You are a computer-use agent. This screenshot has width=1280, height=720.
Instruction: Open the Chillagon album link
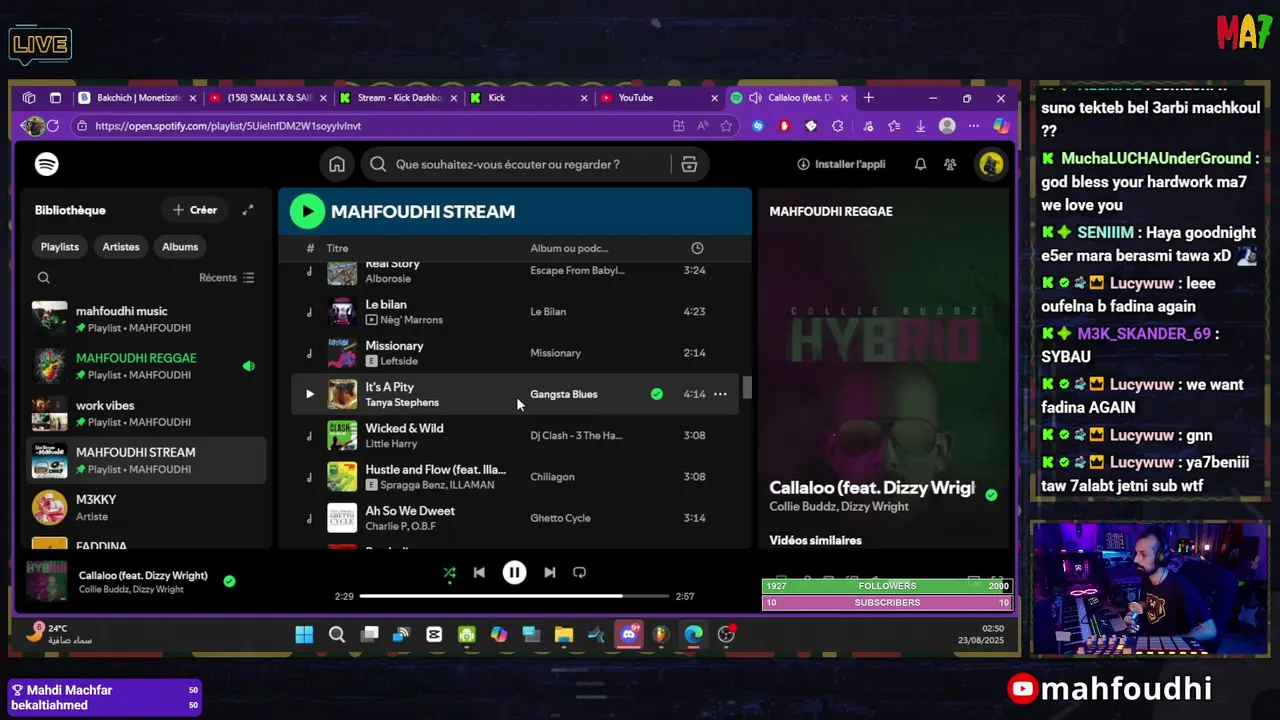tap(552, 477)
